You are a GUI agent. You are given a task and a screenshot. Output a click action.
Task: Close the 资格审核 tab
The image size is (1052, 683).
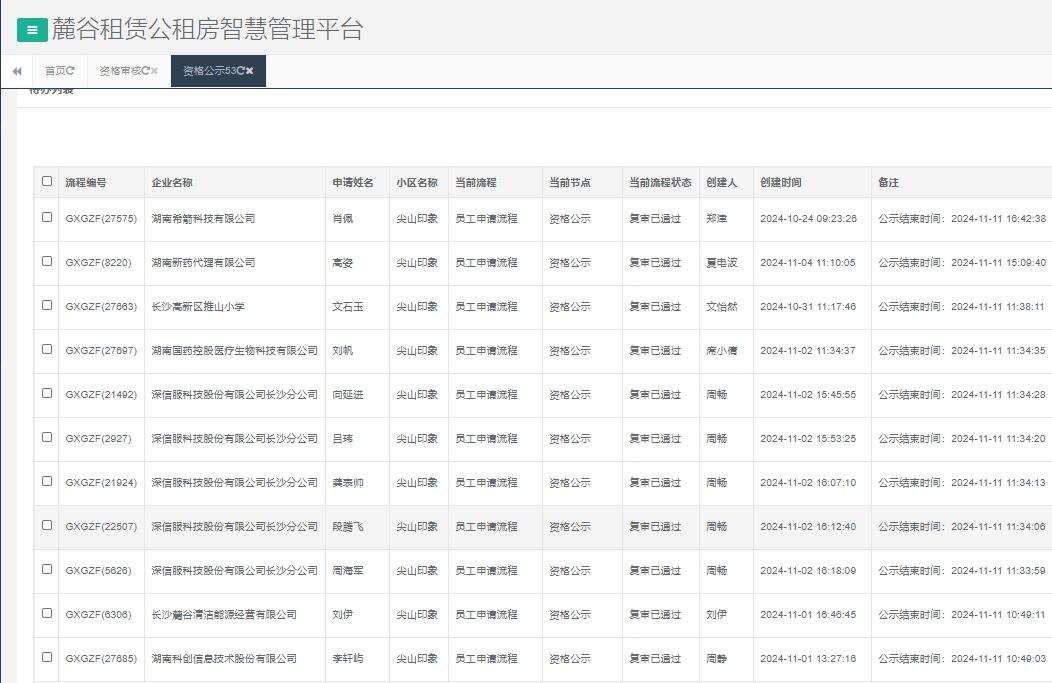click(155, 71)
